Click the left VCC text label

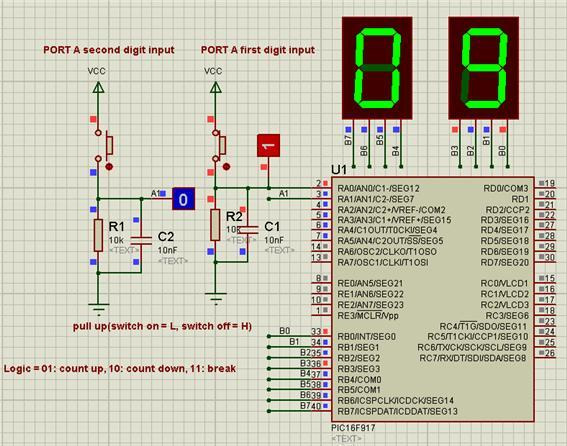point(97,71)
